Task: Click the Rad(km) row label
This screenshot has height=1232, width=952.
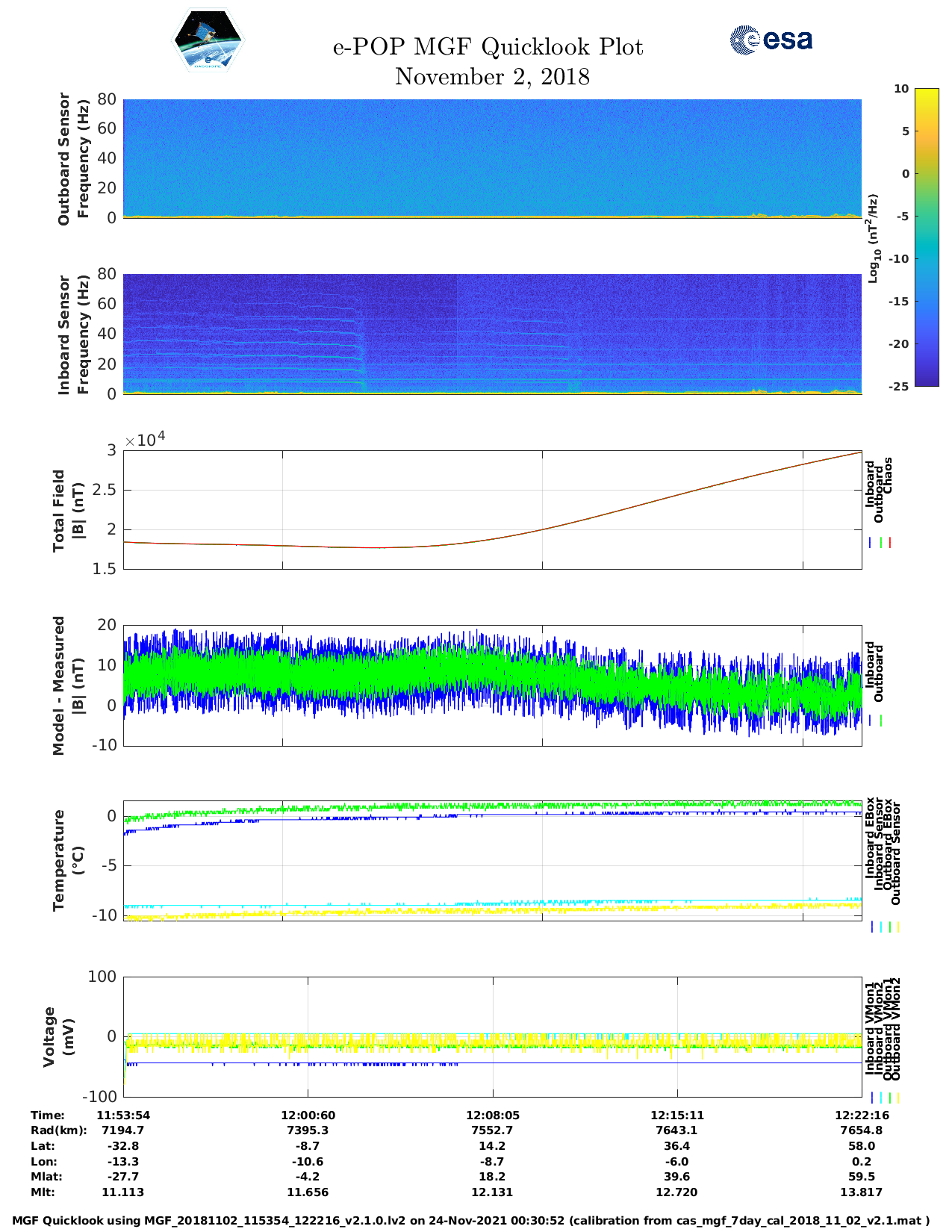Action: (58, 1130)
